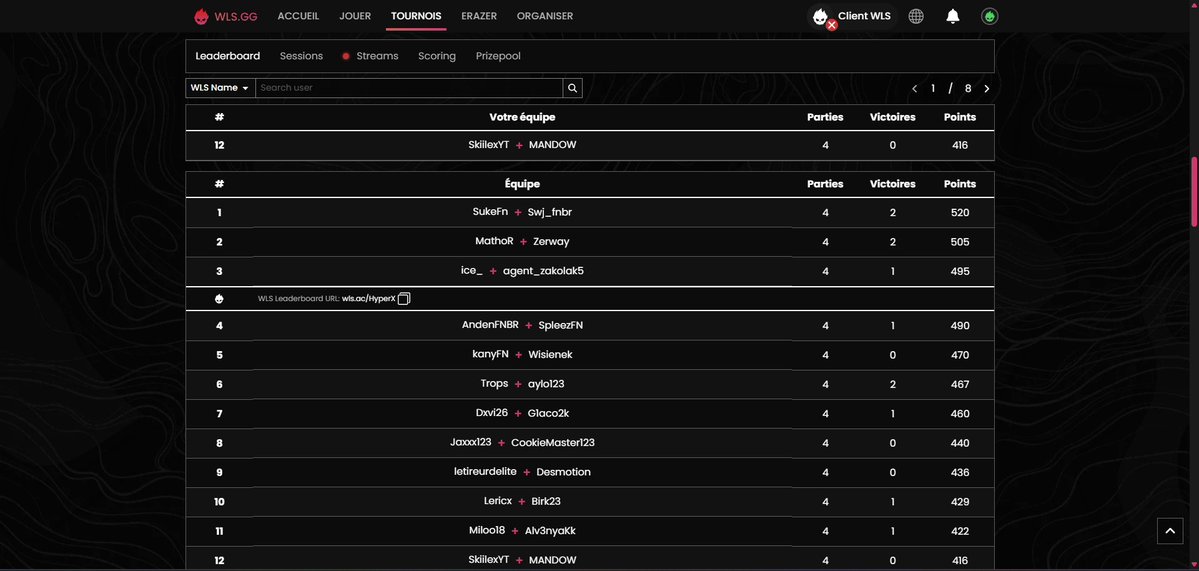Click player letireurdelite
The width and height of the screenshot is (1199, 571).
[x=486, y=472]
